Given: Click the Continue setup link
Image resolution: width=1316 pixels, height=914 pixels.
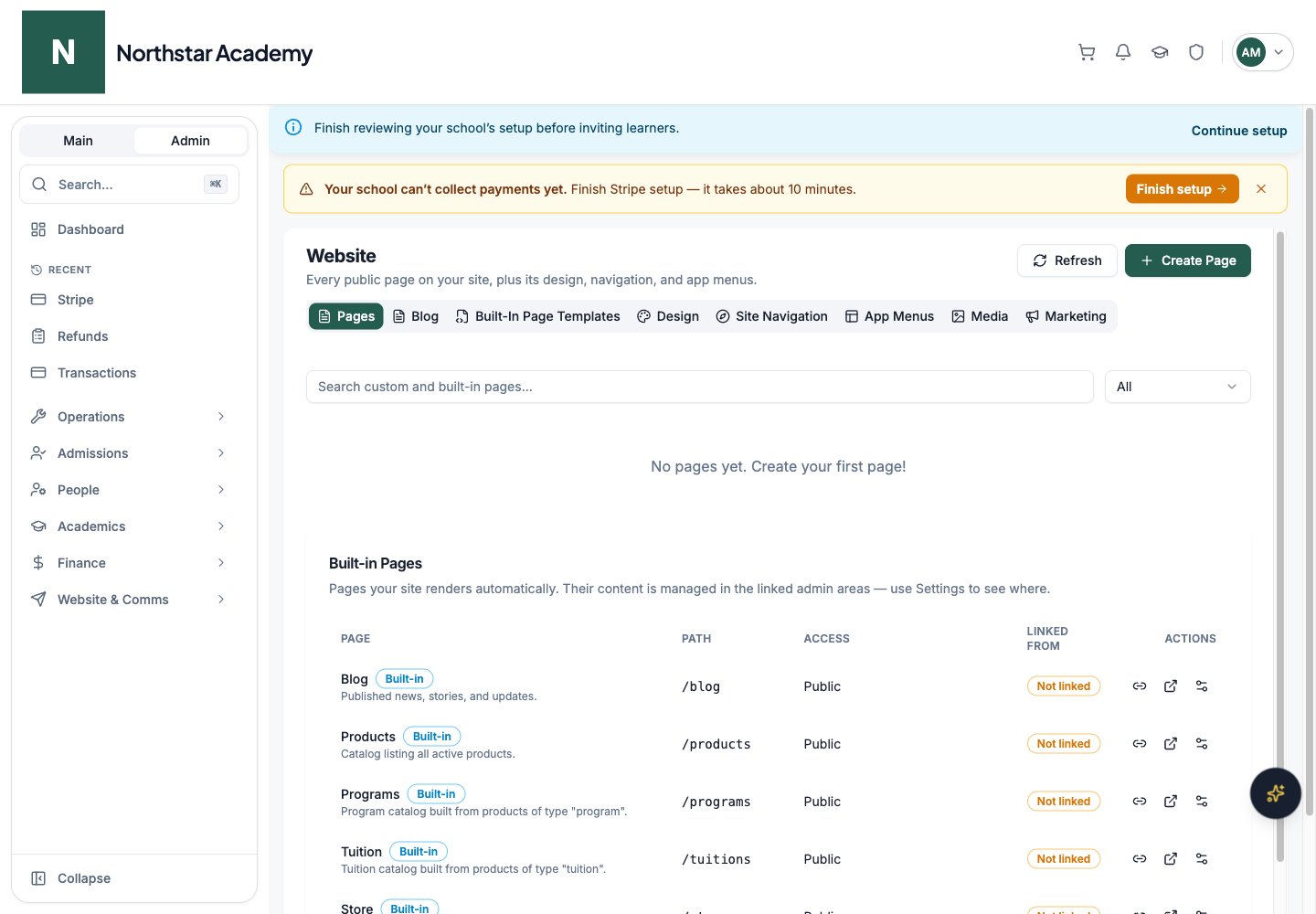Looking at the screenshot, I should 1239,131.
